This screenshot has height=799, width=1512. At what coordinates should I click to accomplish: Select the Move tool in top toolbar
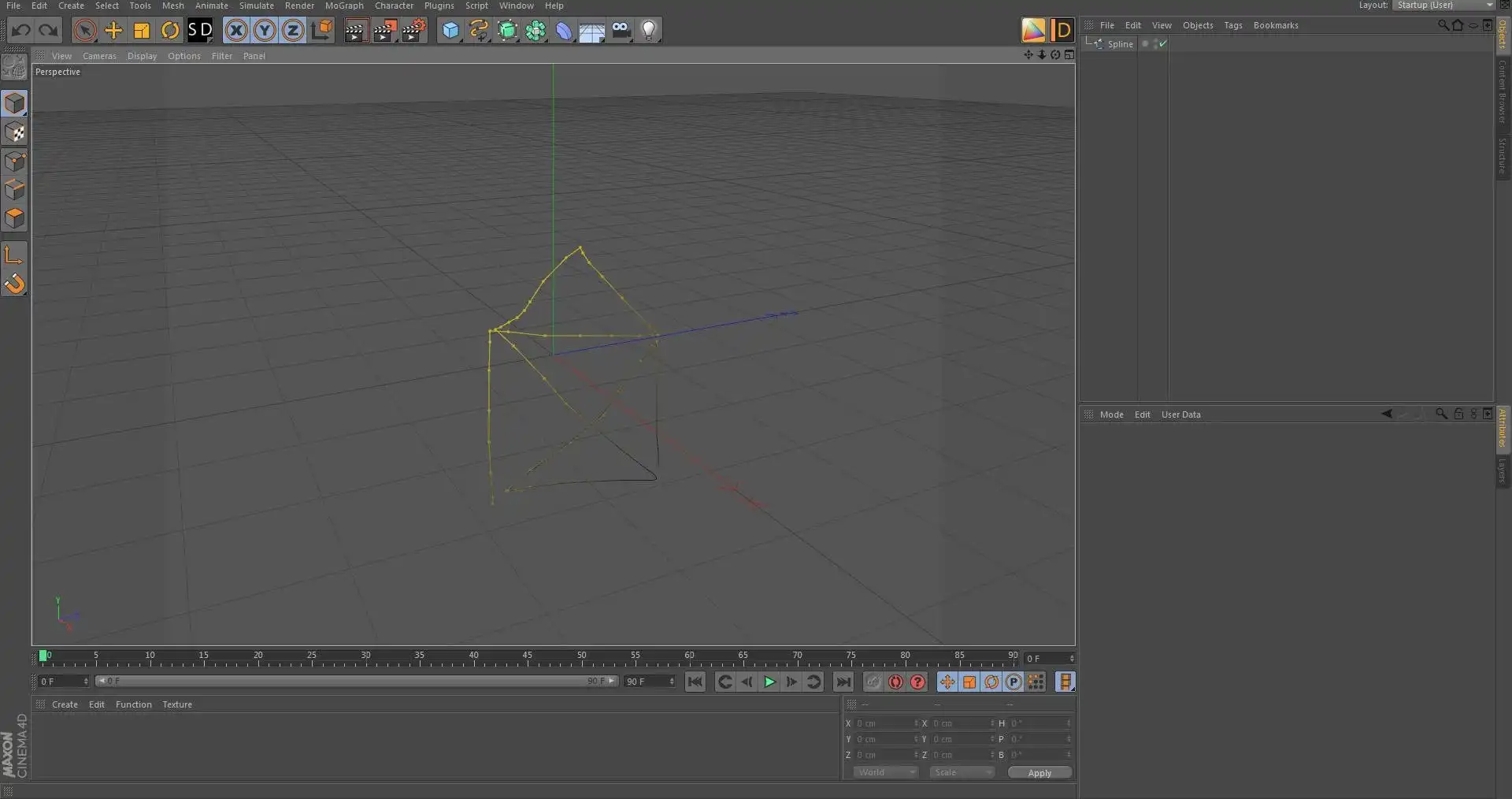point(113,31)
